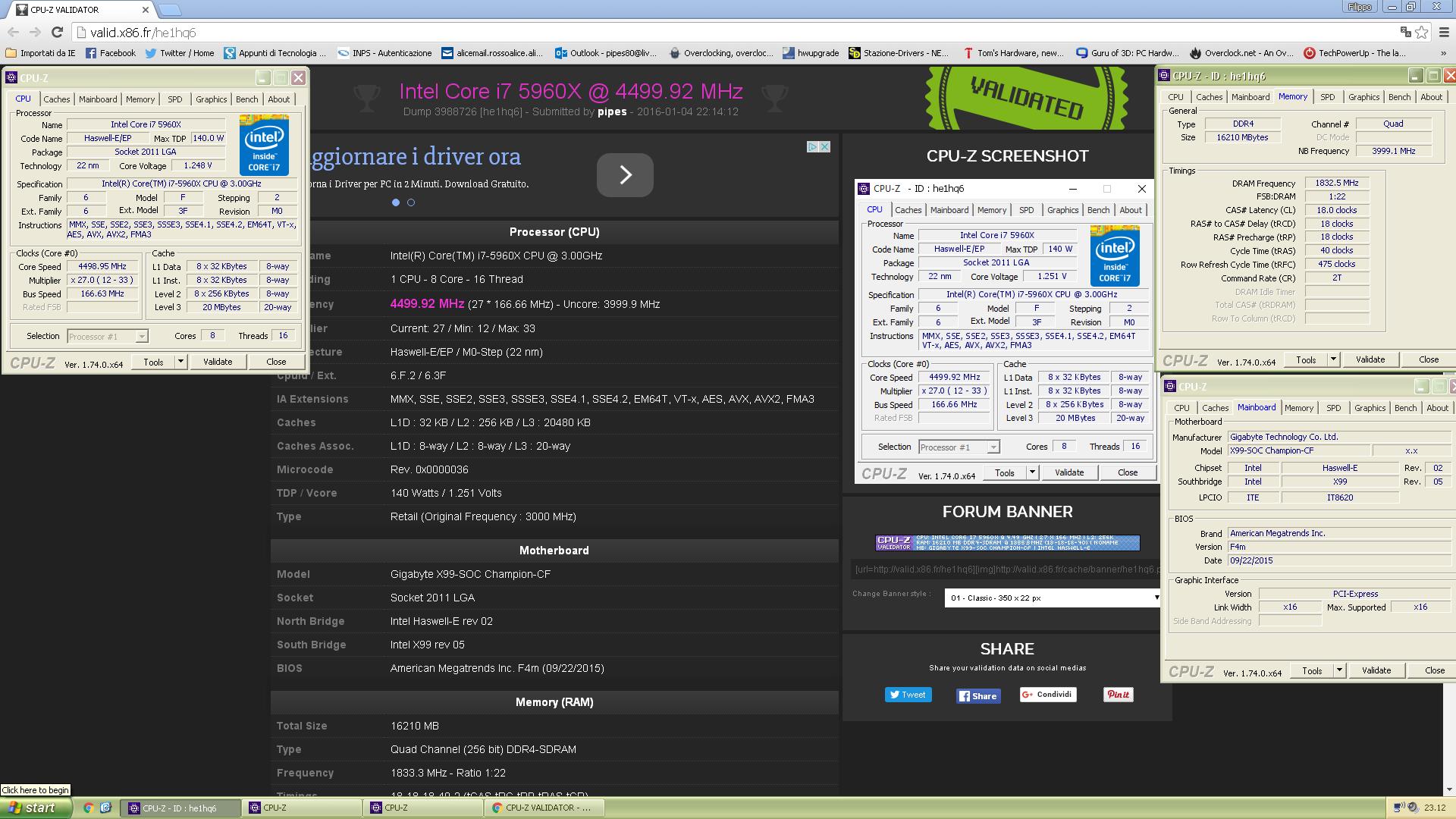
Task: Click the forum banner preview image
Action: 1007,542
